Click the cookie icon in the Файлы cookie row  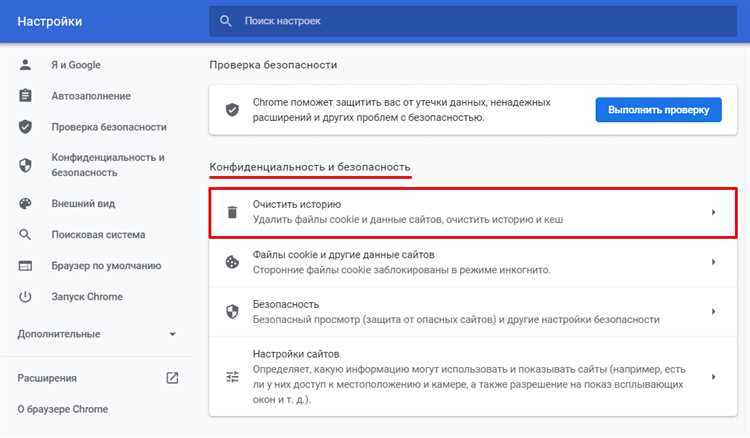[232, 262]
